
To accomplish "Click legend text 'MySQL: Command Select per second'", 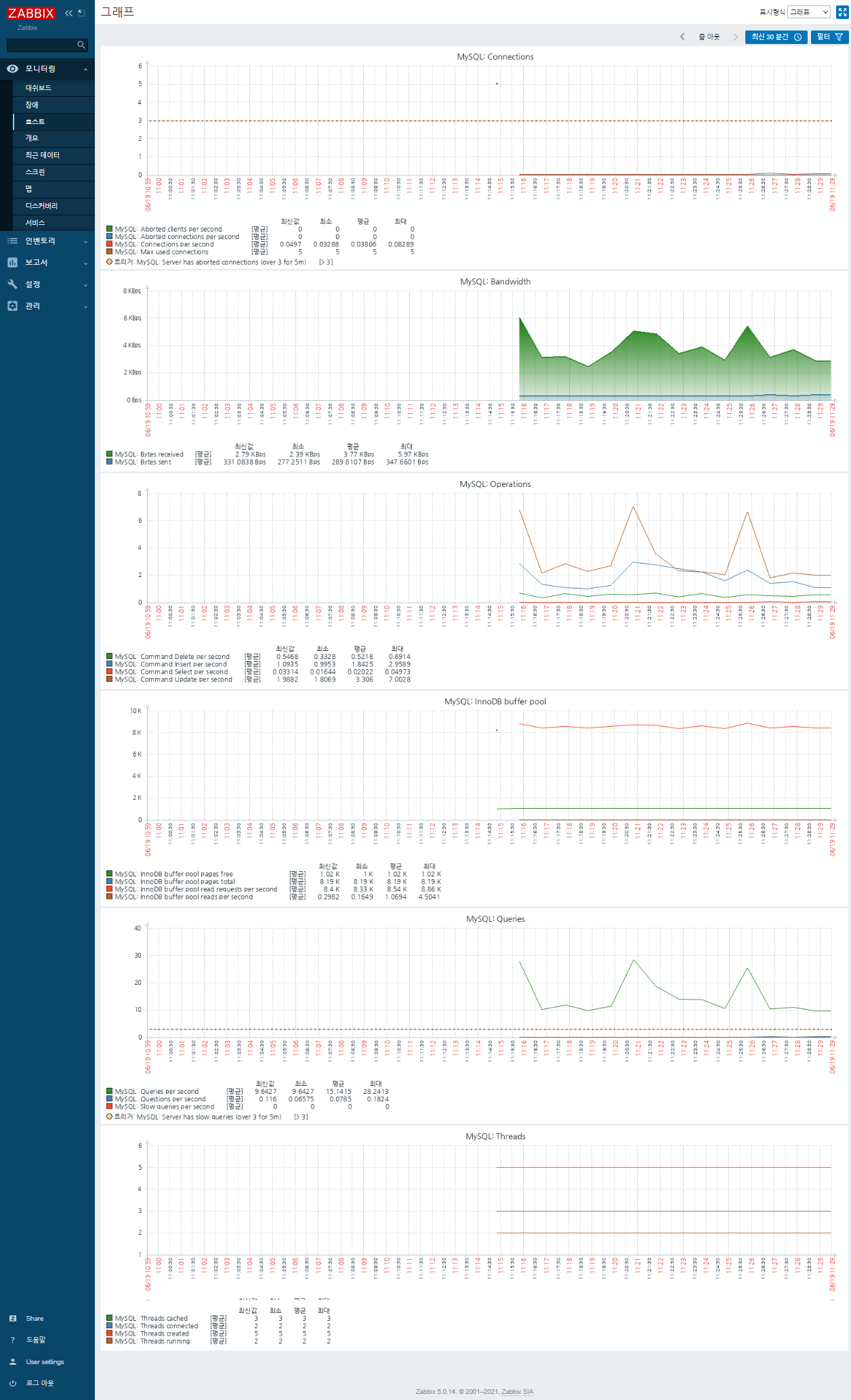I will (171, 672).
